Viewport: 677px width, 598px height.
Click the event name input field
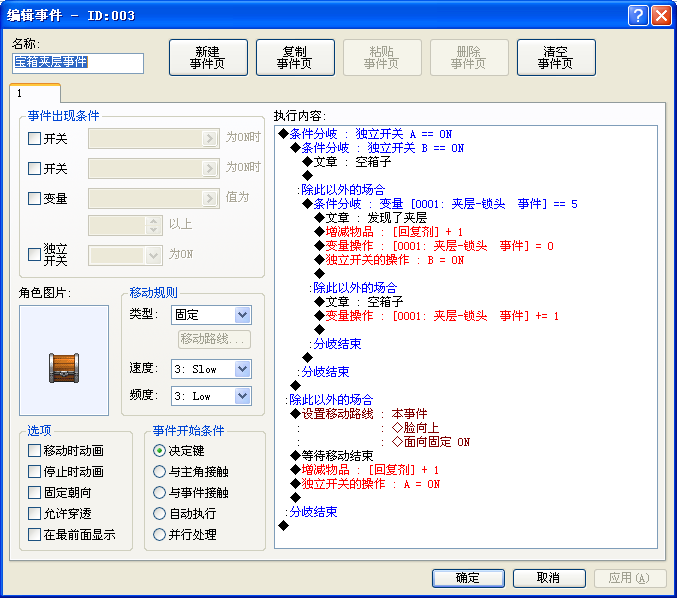point(78,63)
